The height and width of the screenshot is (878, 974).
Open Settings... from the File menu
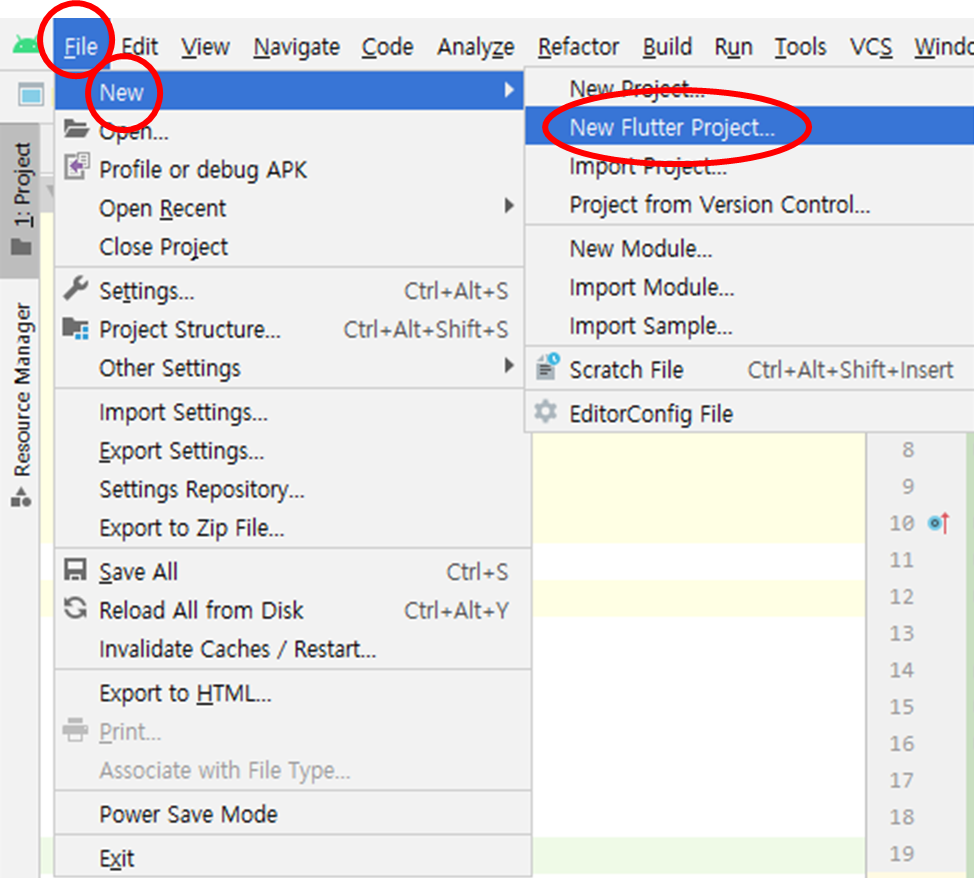(x=289, y=290)
